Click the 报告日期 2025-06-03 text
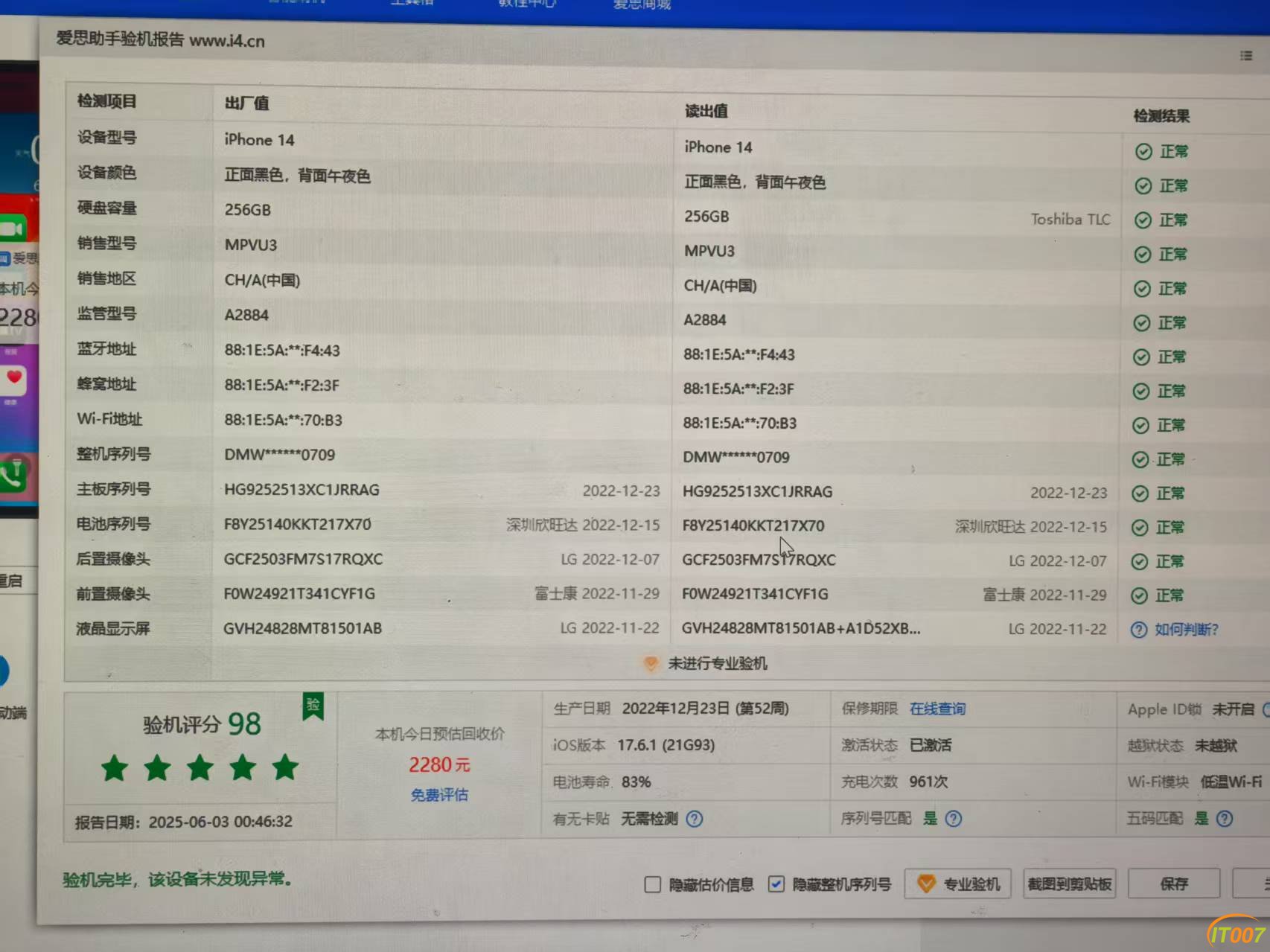This screenshot has height=952, width=1270. click(x=184, y=822)
